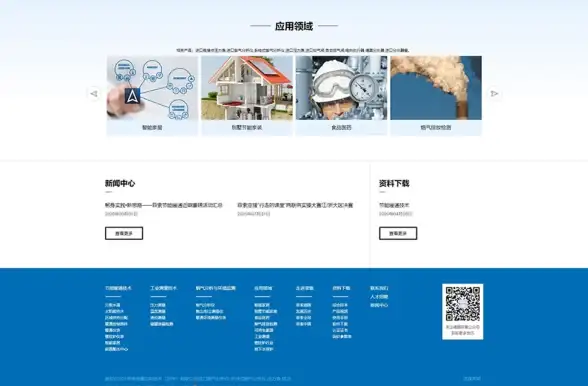Click the previous arrow of the 应用领域 carousel
588x386 pixels.
(94, 93)
